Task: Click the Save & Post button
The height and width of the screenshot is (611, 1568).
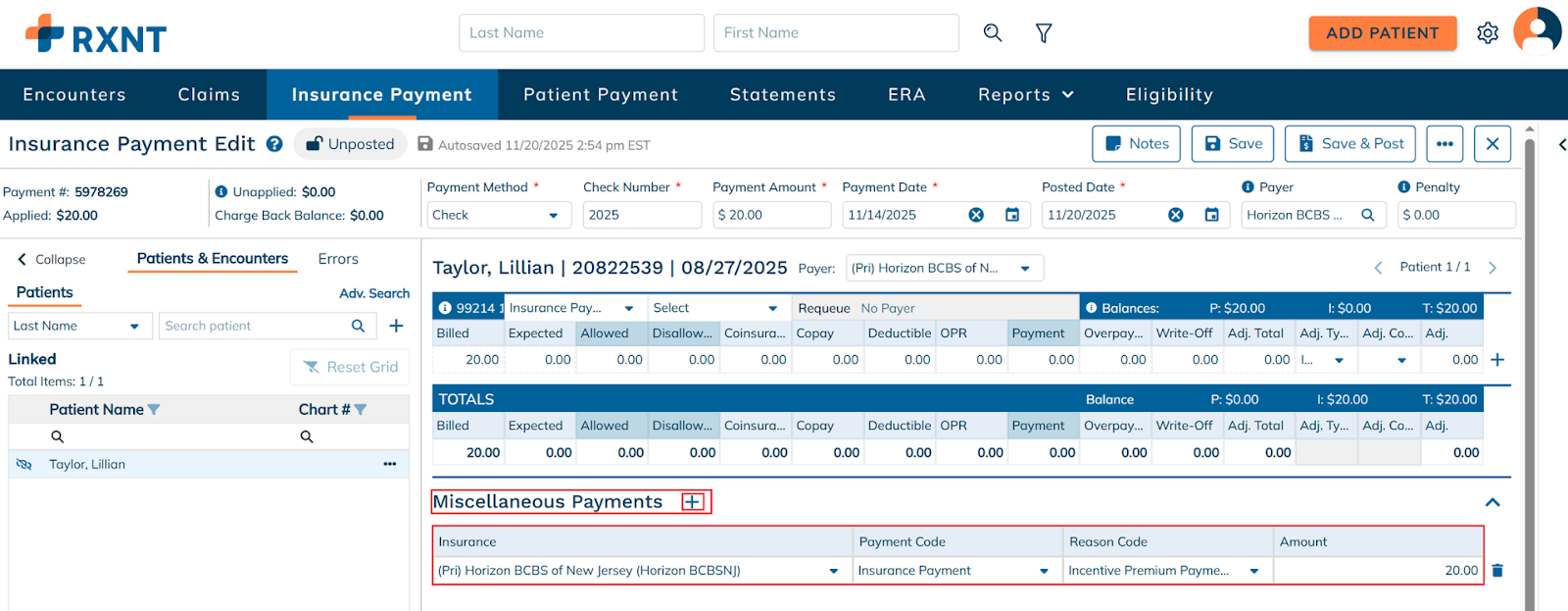Action: coord(1350,144)
